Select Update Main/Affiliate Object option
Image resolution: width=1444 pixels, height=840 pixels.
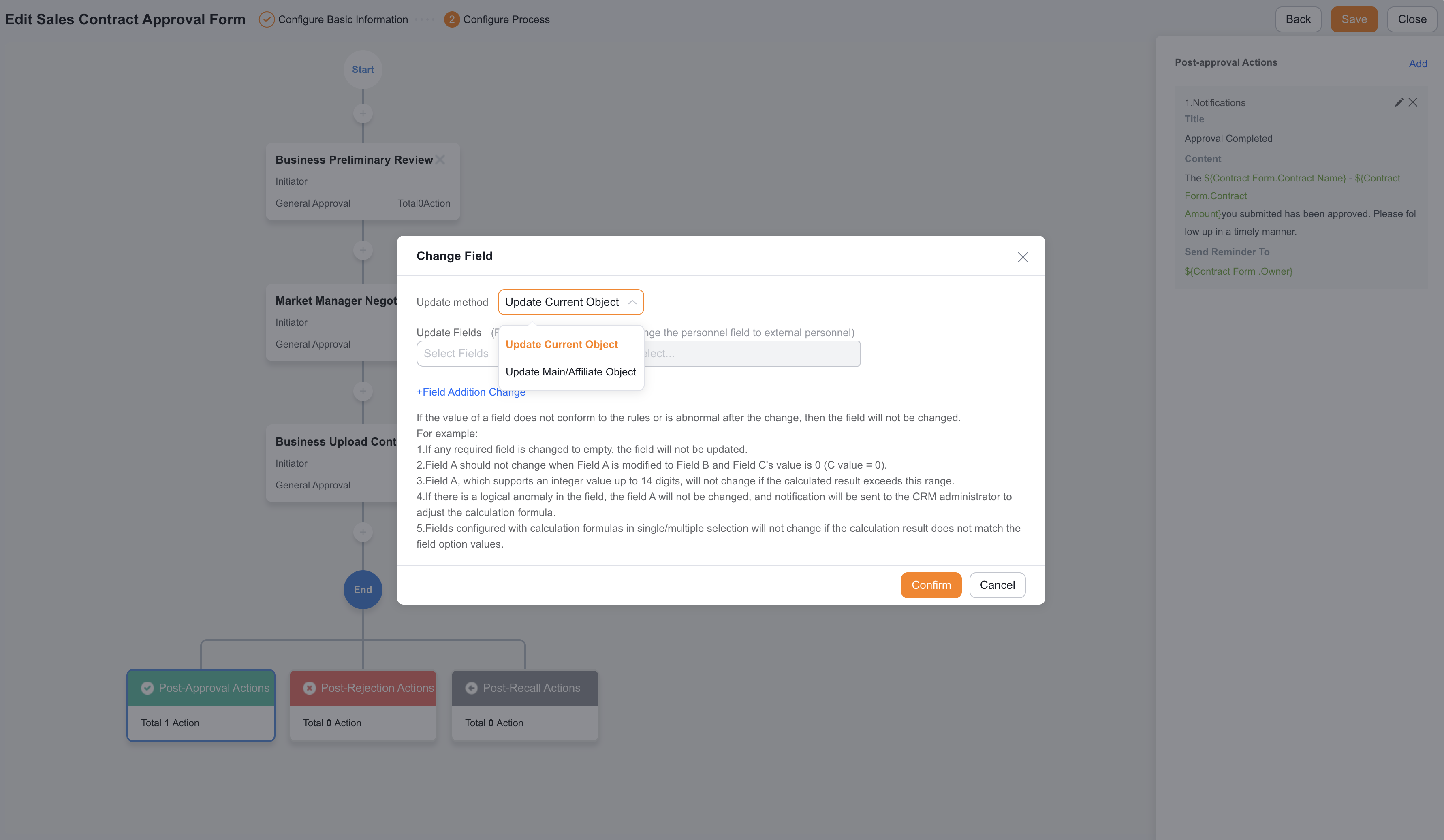click(571, 372)
